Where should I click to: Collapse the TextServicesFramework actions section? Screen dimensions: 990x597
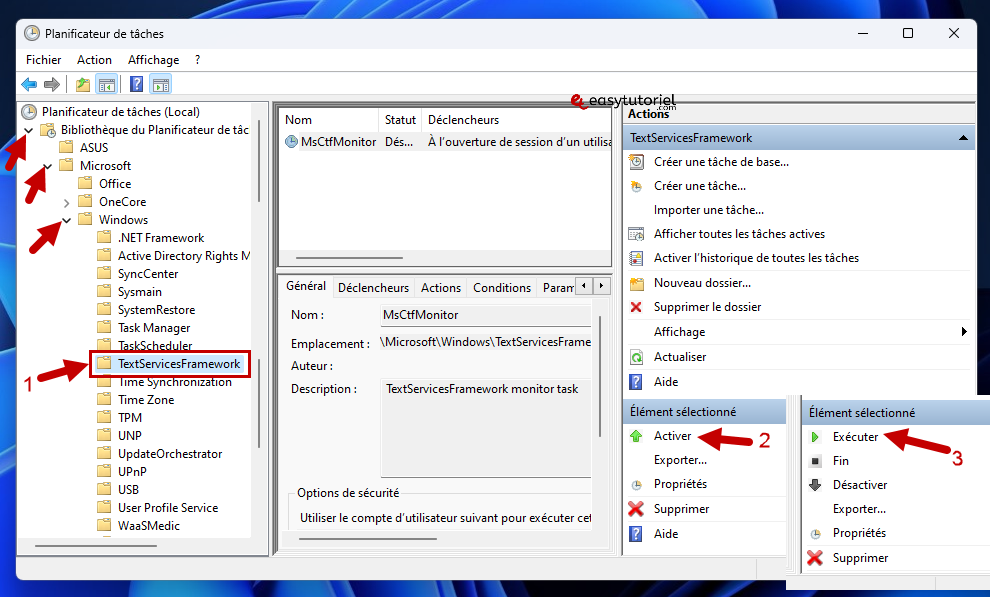(x=963, y=138)
